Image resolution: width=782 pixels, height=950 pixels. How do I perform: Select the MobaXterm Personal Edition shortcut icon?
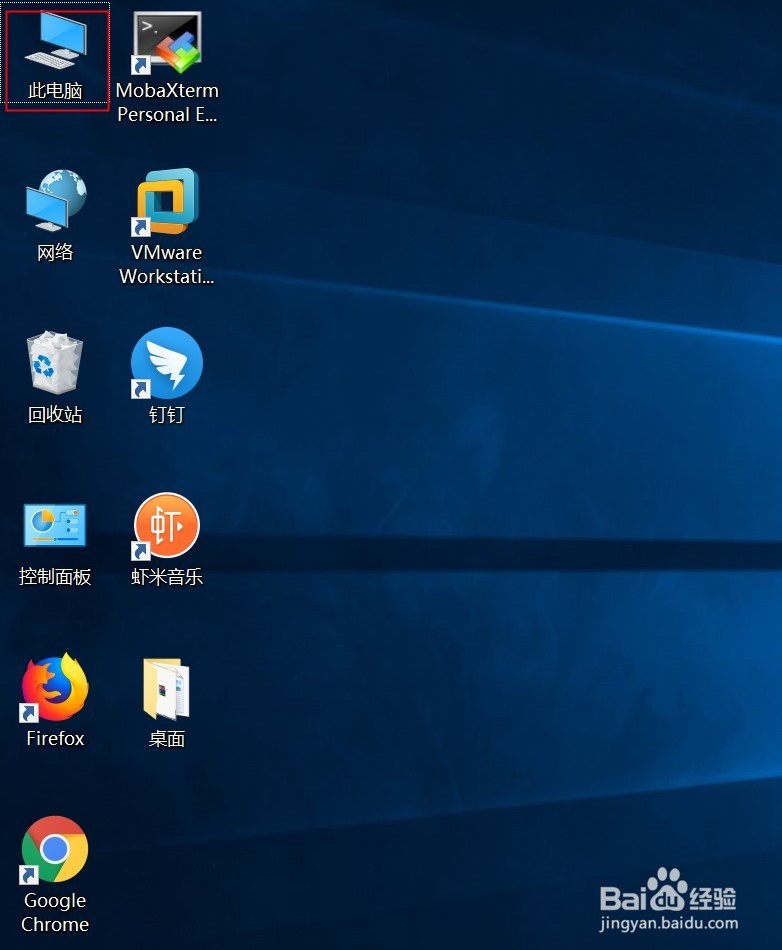coord(167,41)
